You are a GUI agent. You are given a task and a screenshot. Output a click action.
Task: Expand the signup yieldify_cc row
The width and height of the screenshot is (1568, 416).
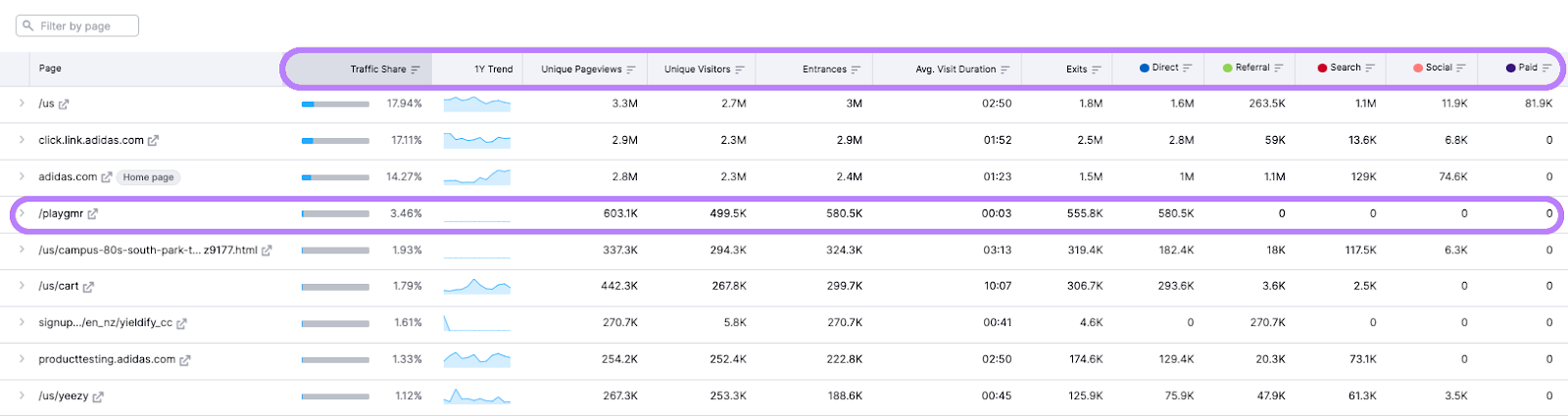coord(22,322)
